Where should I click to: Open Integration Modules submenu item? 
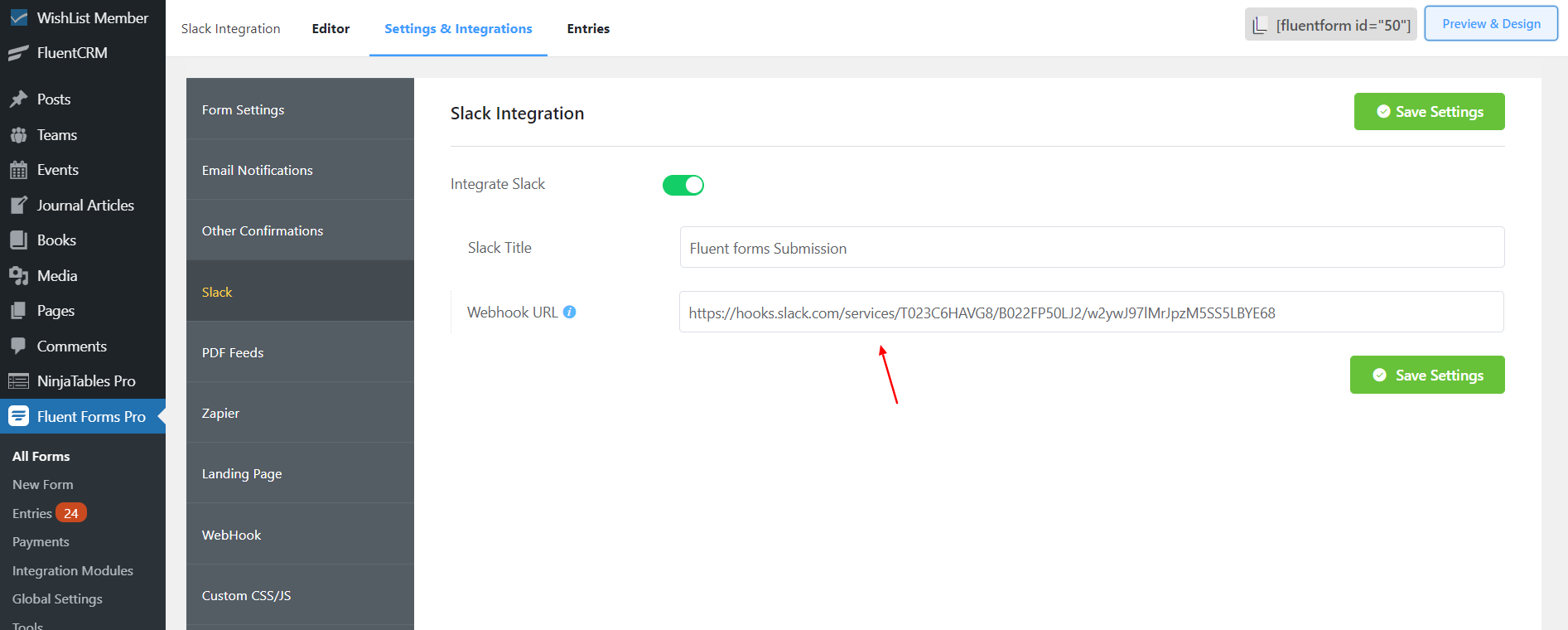[x=73, y=570]
